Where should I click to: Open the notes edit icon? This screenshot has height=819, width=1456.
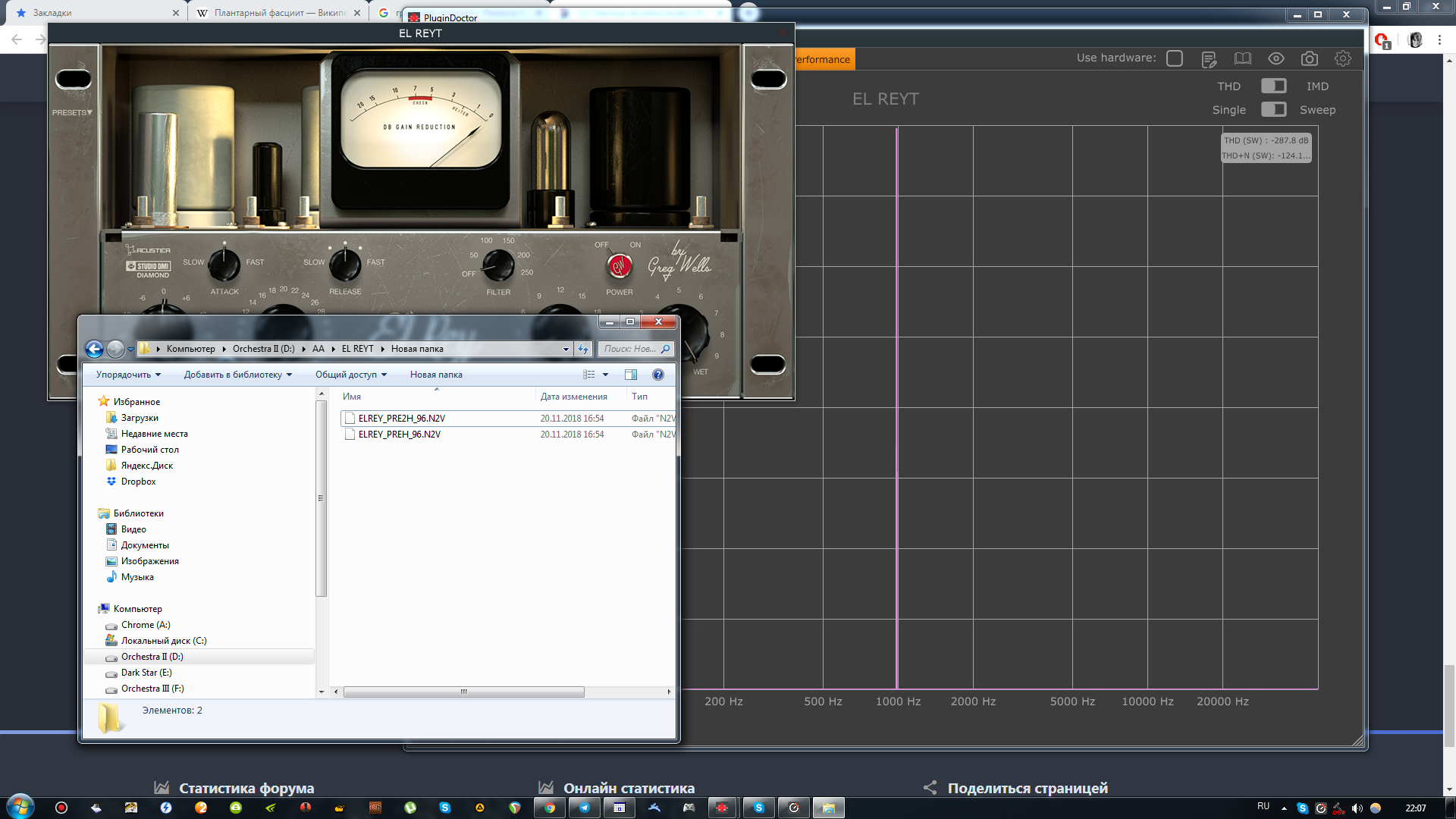point(1209,59)
